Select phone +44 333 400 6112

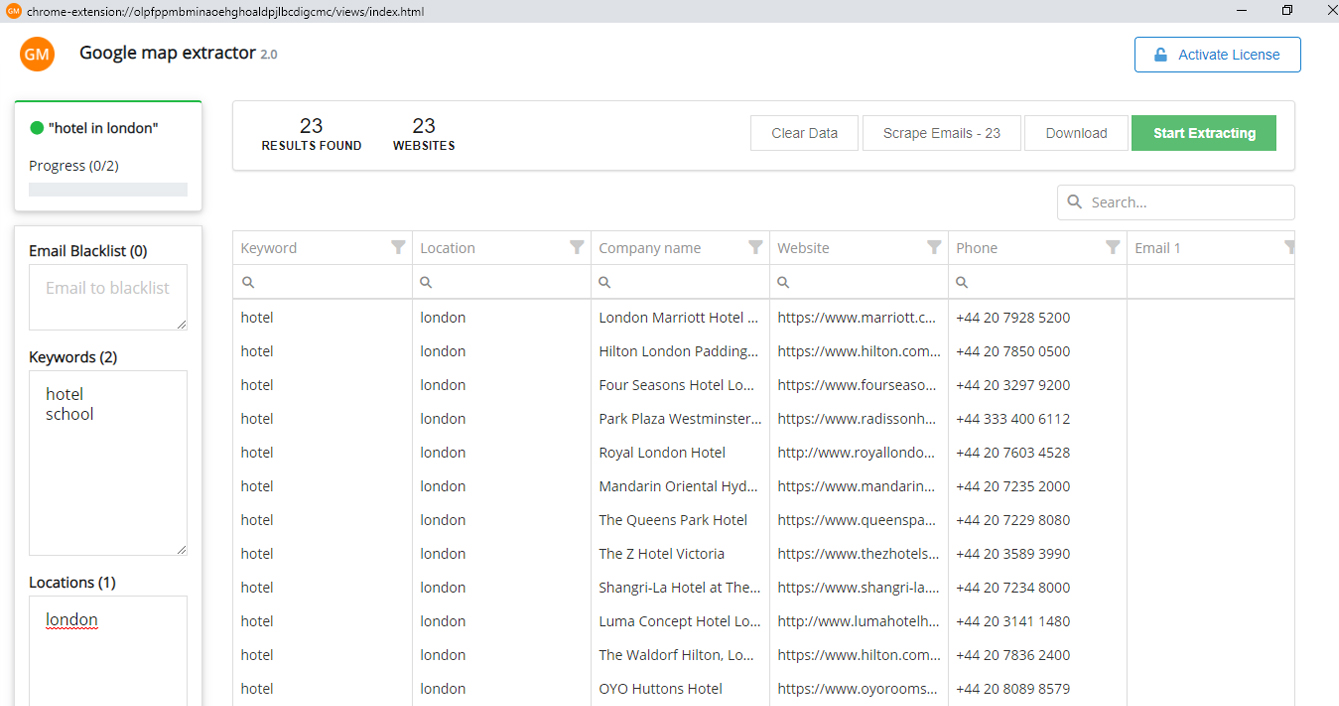pos(1013,419)
